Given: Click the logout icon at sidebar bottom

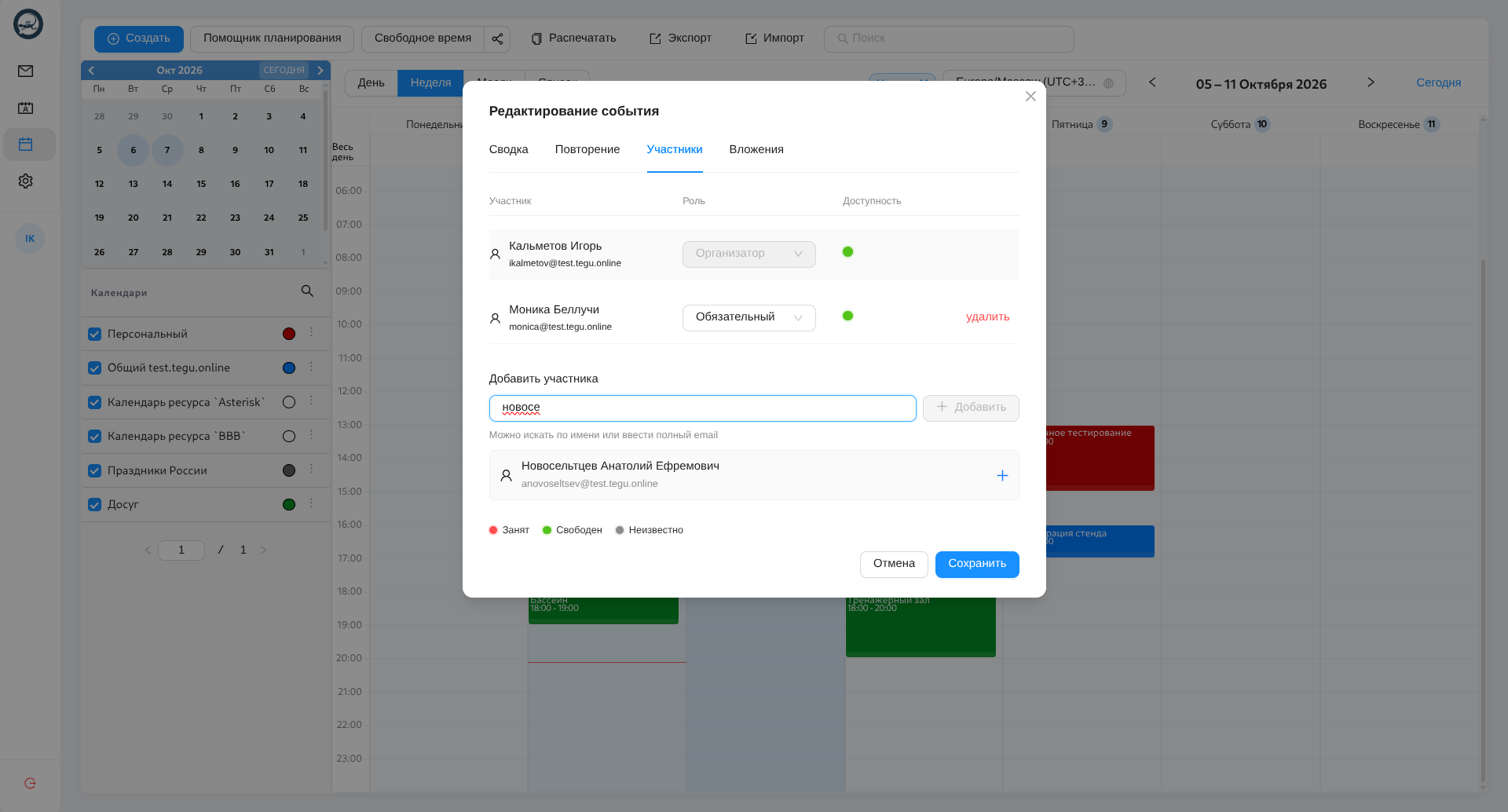Looking at the screenshot, I should (30, 783).
